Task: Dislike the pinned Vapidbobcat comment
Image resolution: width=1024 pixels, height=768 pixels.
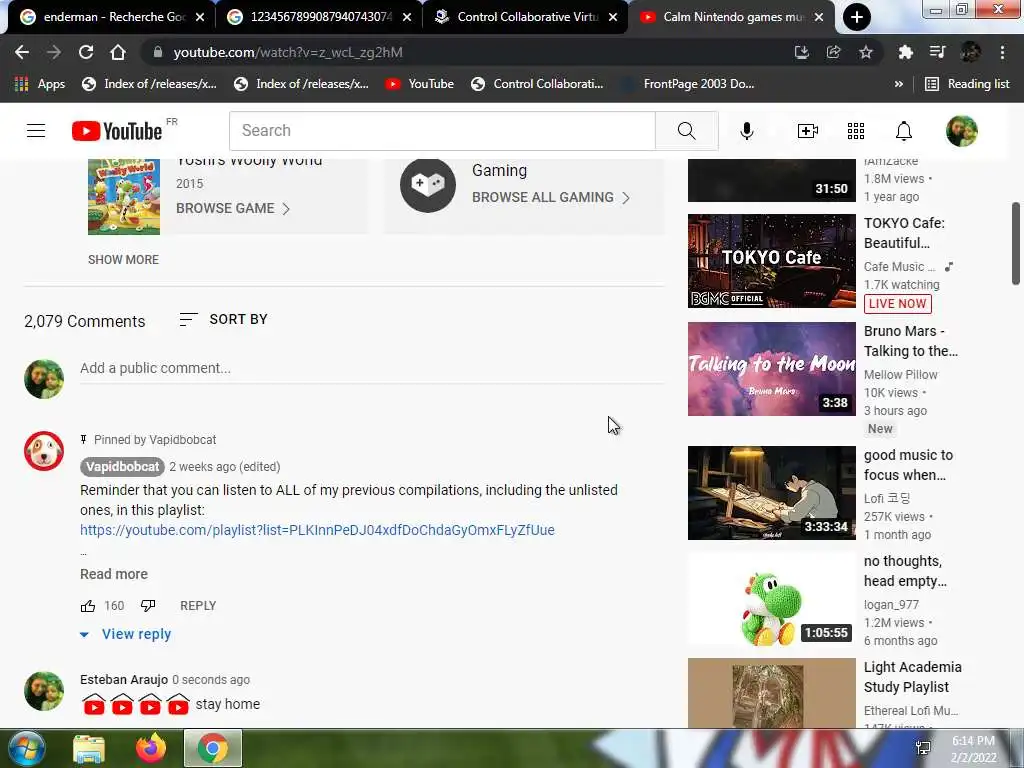Action: (148, 606)
